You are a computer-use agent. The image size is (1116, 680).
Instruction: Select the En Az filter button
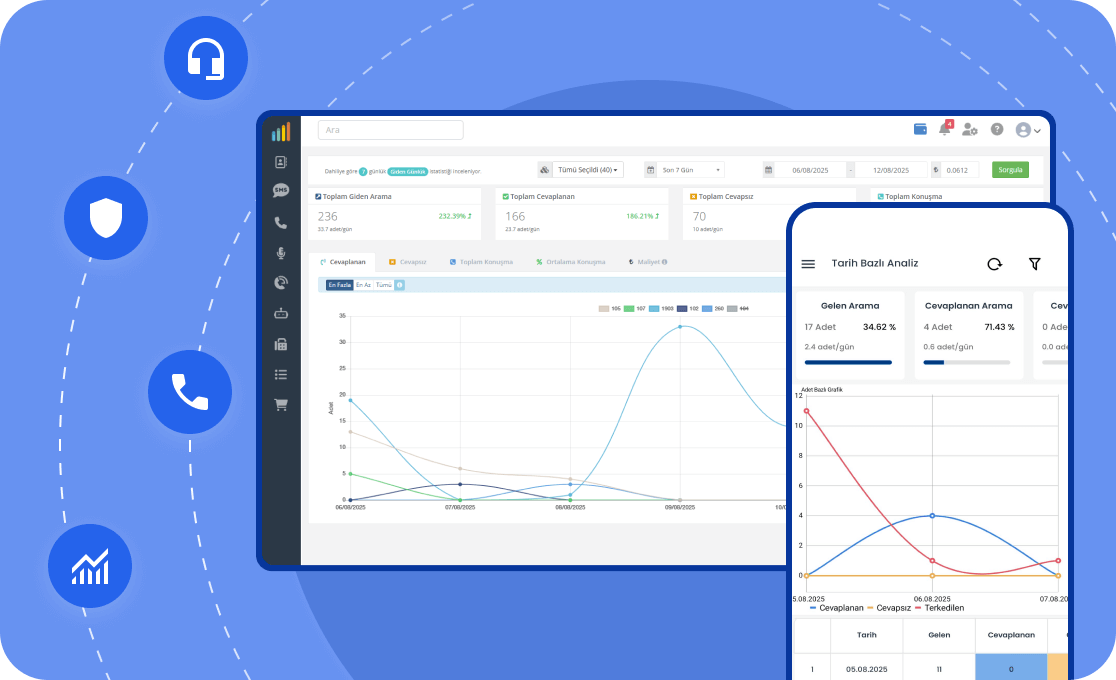[x=363, y=285]
